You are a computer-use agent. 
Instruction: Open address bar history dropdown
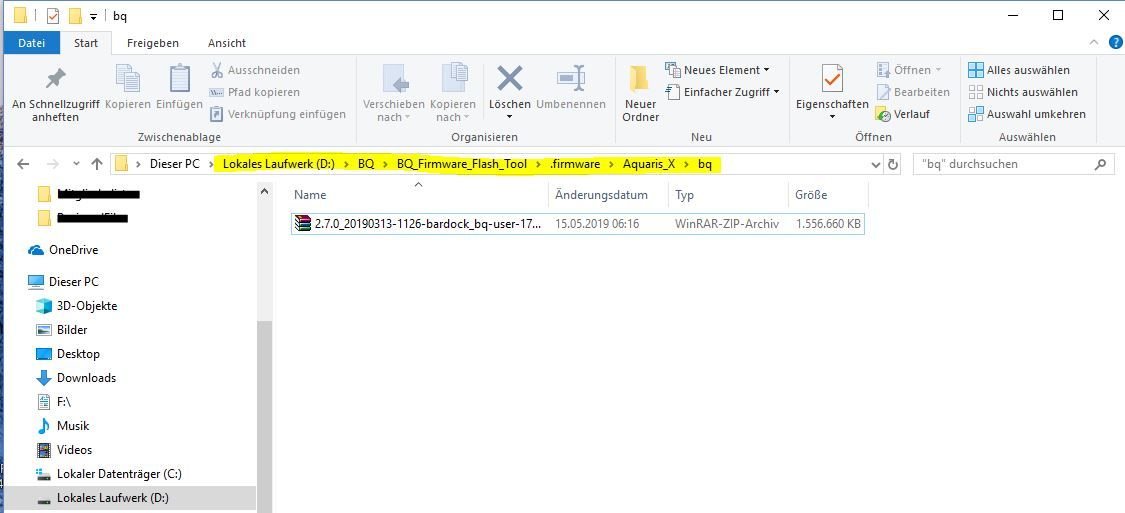click(876, 164)
